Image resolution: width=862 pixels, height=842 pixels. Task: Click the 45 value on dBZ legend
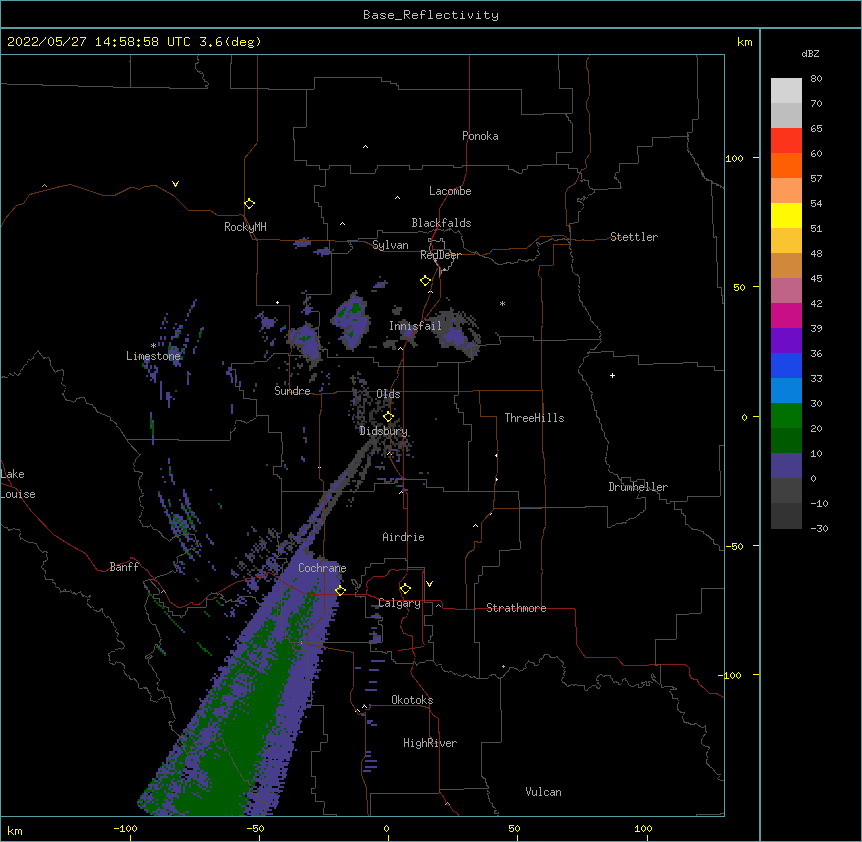816,279
